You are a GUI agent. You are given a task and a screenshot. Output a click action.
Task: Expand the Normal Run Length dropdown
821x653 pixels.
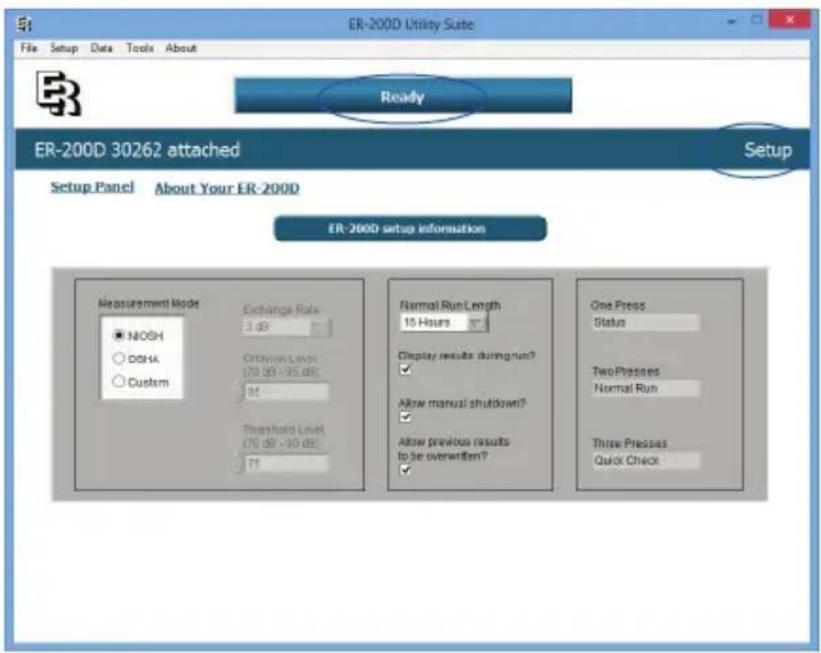tap(476, 323)
